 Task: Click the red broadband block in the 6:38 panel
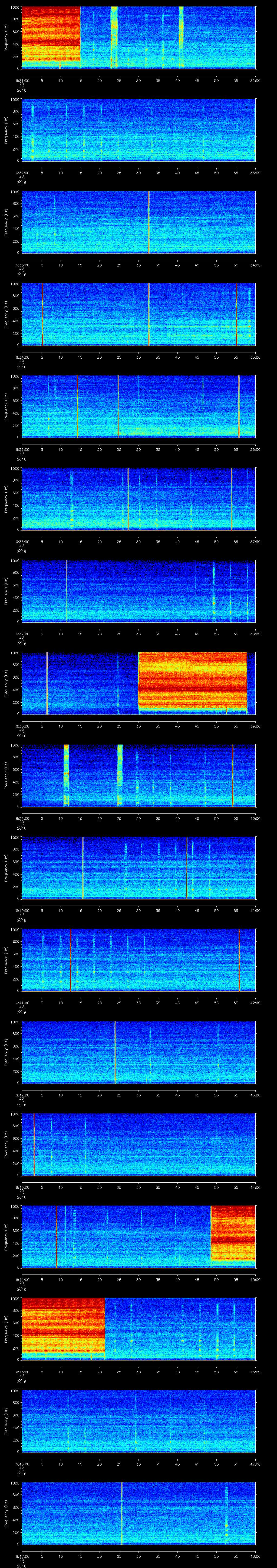coord(192,681)
